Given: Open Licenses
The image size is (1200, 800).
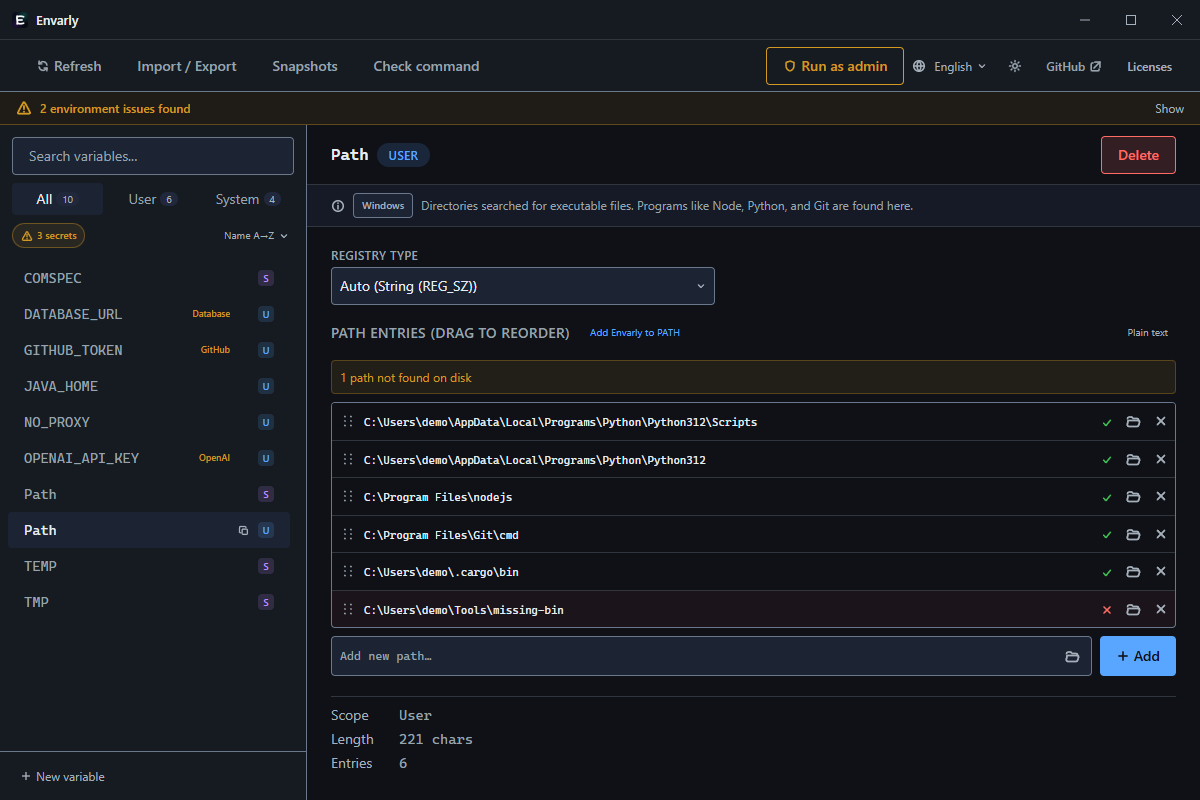Looking at the screenshot, I should [x=1149, y=66].
